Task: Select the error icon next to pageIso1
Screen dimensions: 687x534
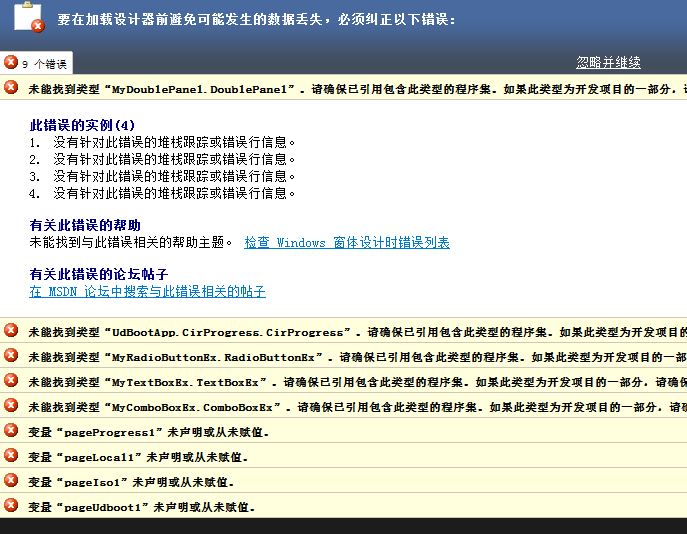Action: point(11,481)
